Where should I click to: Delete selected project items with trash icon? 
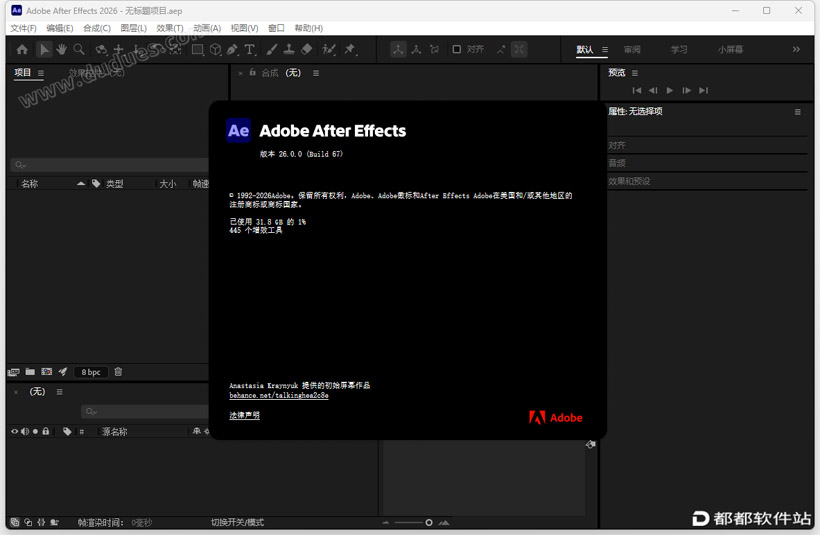pyautogui.click(x=118, y=372)
